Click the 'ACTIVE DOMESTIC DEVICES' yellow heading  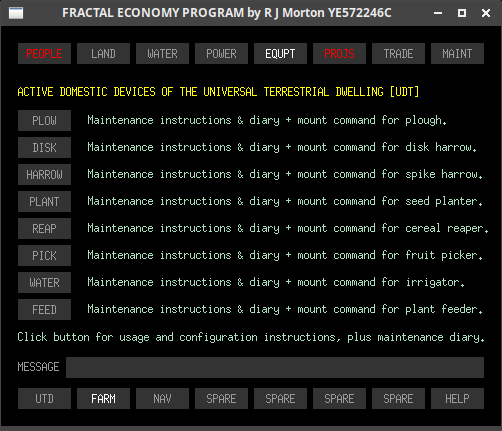tap(218, 92)
